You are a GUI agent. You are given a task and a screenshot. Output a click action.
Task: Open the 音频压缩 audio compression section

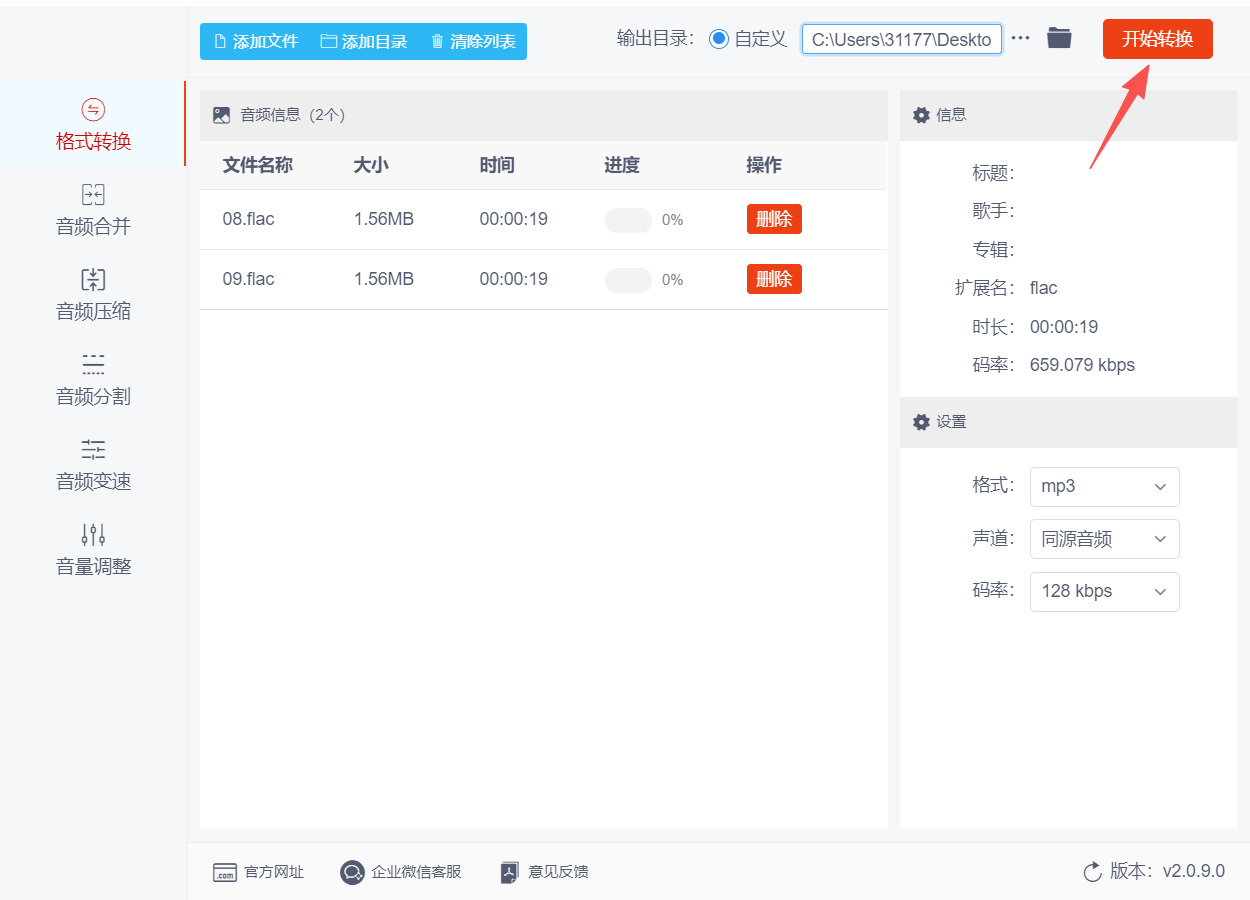tap(93, 294)
